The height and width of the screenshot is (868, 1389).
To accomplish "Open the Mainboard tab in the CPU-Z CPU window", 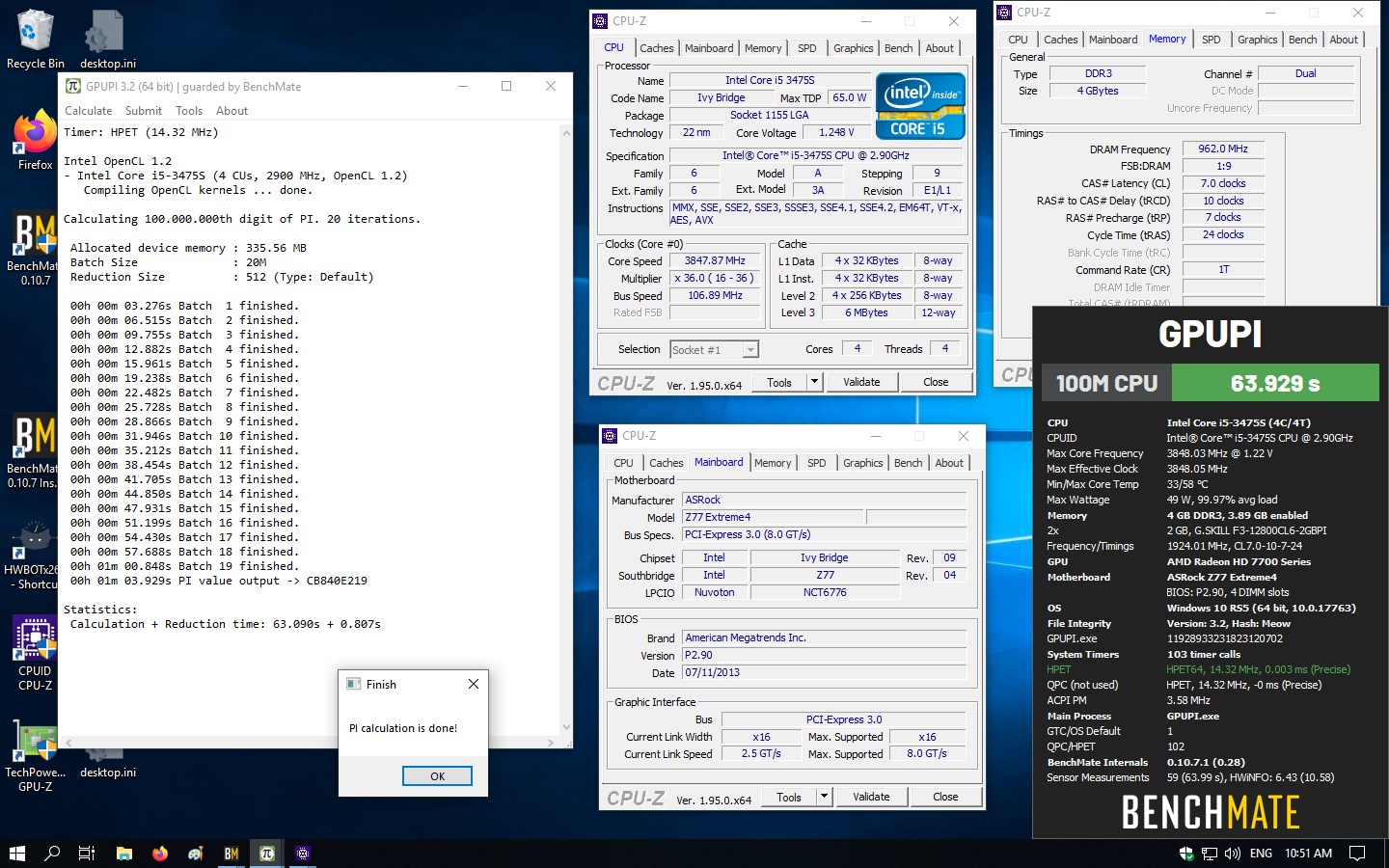I will (x=709, y=48).
